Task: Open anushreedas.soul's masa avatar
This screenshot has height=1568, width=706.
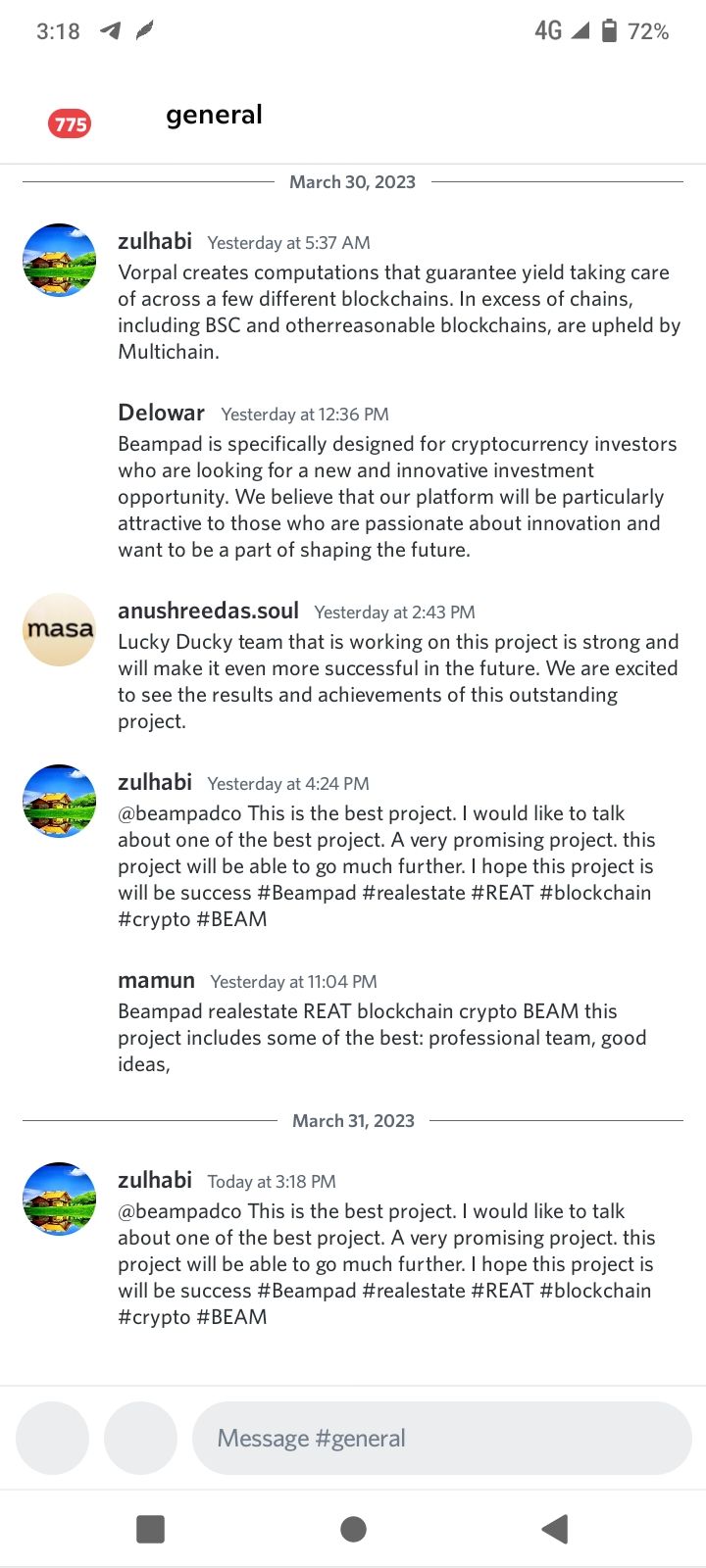Action: pos(59,629)
